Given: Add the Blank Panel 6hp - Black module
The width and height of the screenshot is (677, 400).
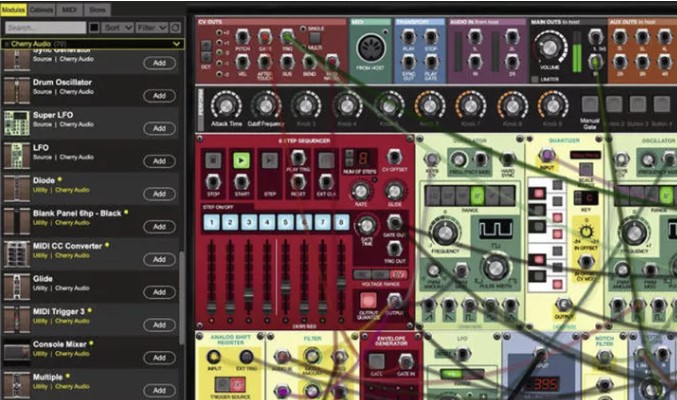Looking at the screenshot, I should tap(159, 226).
